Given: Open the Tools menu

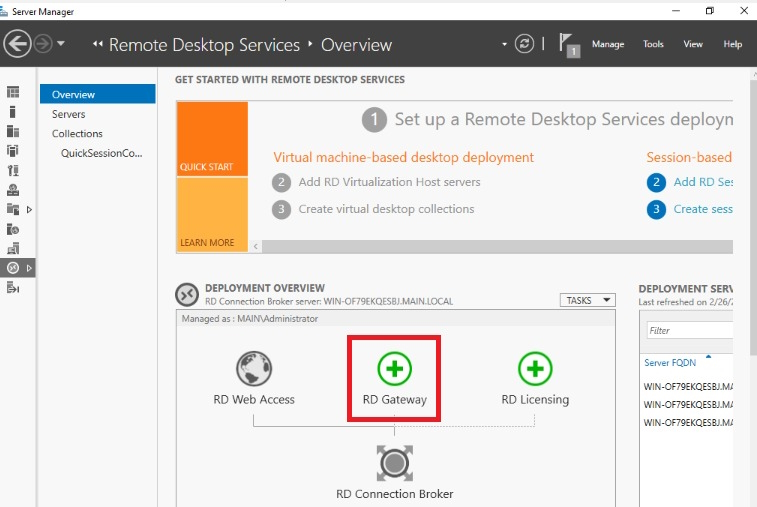Looking at the screenshot, I should [x=653, y=44].
